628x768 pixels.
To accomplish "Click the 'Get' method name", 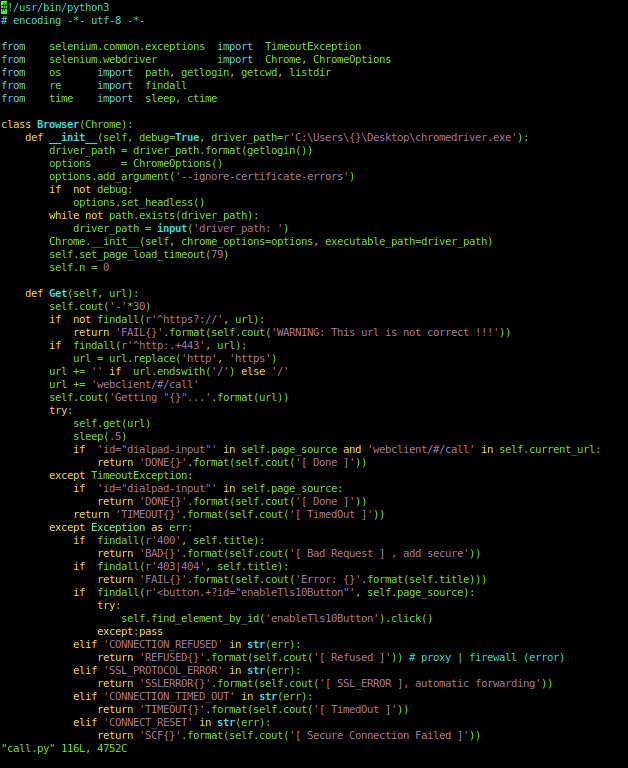I will coord(58,293).
